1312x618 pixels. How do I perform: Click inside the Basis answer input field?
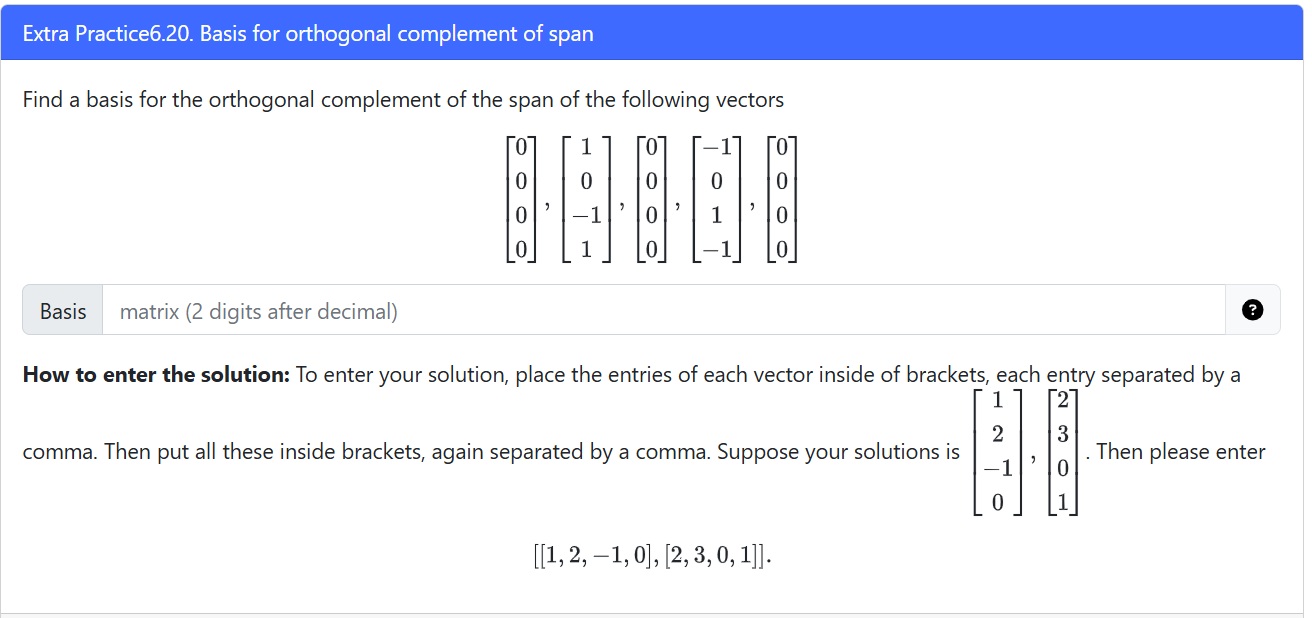(600, 310)
